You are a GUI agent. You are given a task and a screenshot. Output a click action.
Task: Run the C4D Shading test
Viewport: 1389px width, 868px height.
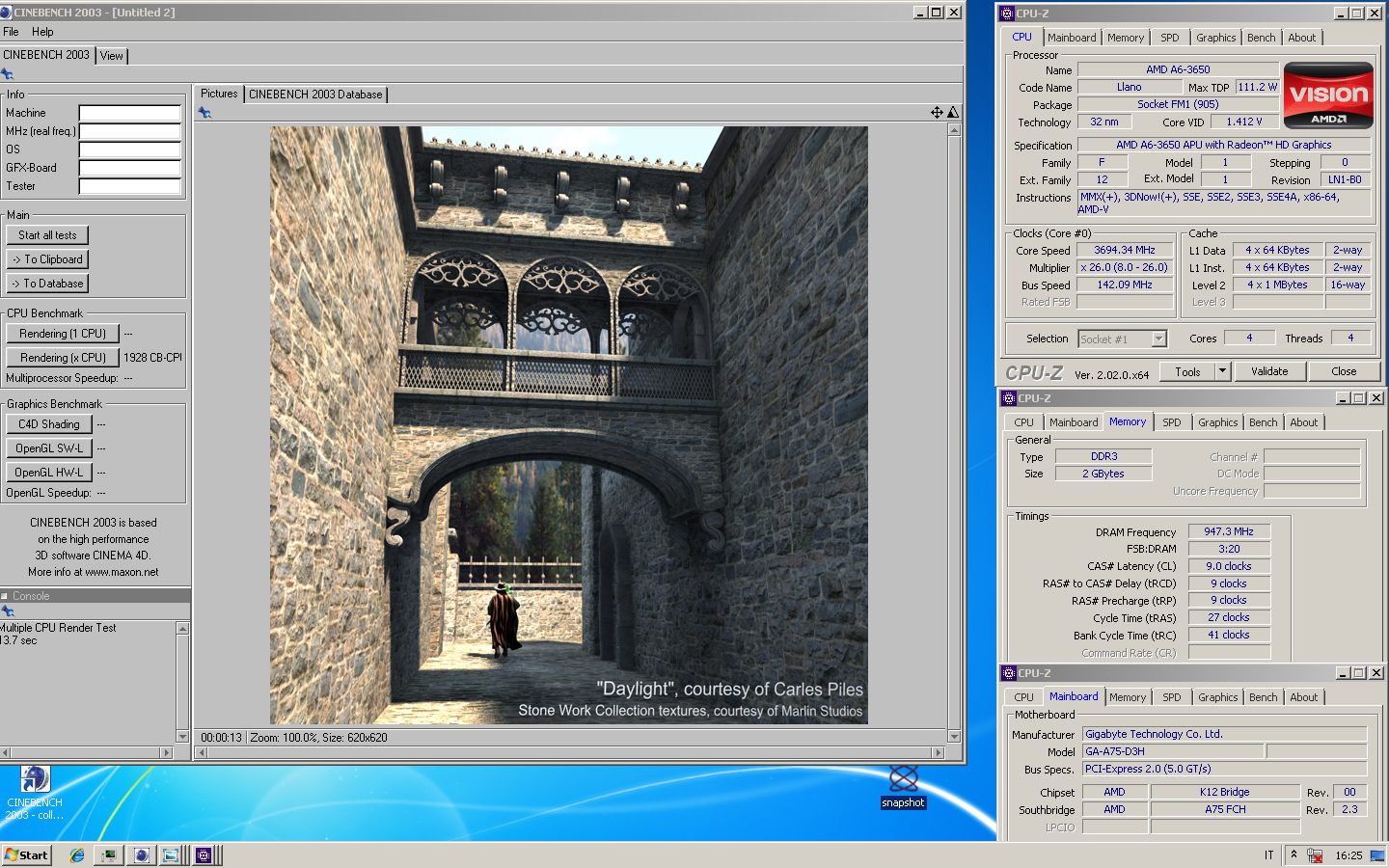[49, 424]
